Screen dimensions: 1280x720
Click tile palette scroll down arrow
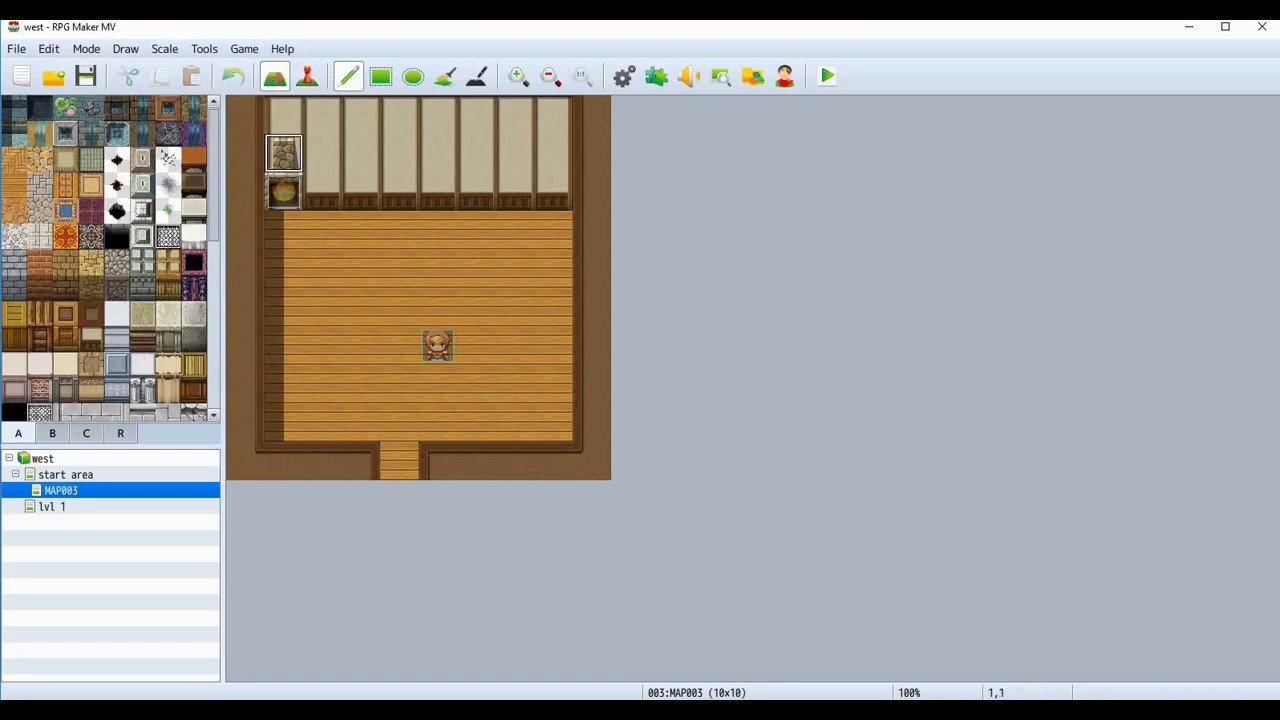pos(214,414)
